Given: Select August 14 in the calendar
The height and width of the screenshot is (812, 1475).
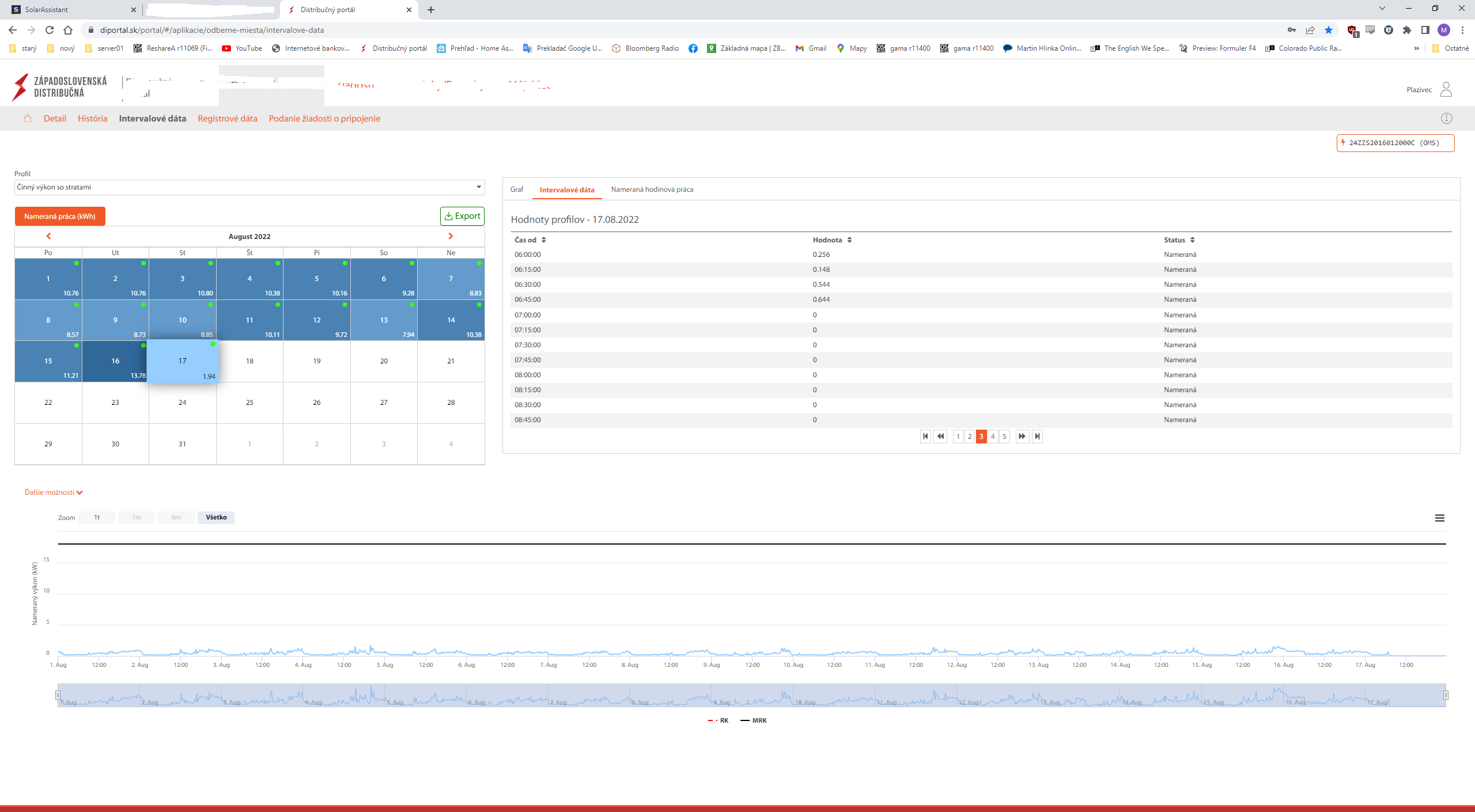Looking at the screenshot, I should [451, 320].
